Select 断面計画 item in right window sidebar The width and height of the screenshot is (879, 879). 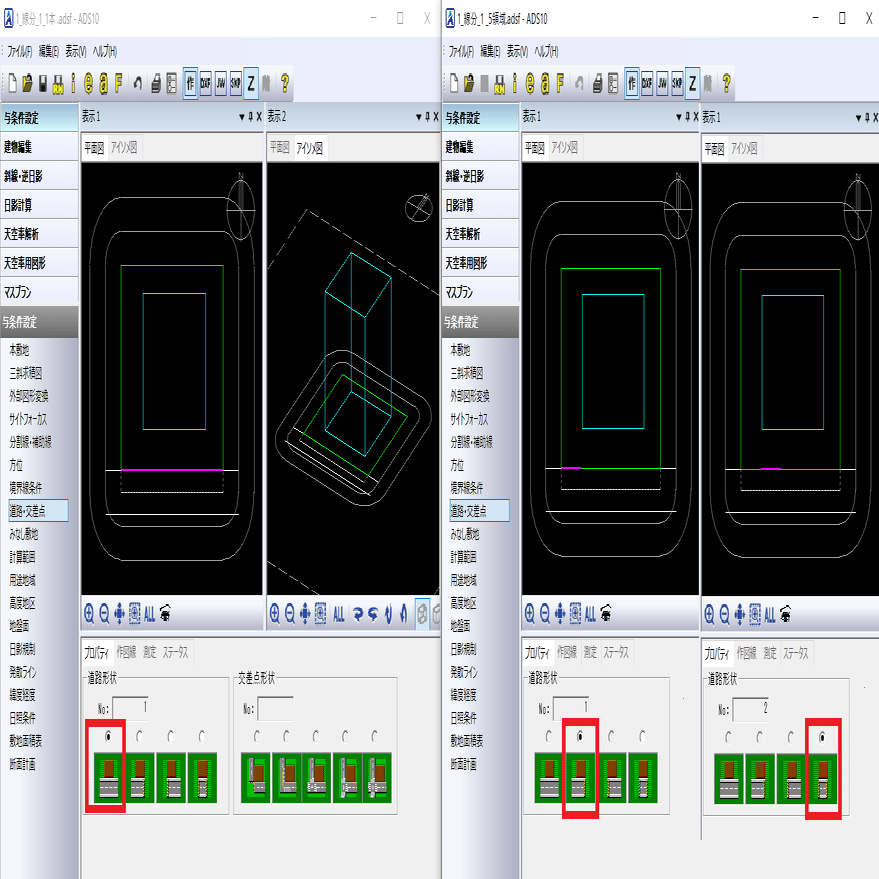[x=464, y=764]
